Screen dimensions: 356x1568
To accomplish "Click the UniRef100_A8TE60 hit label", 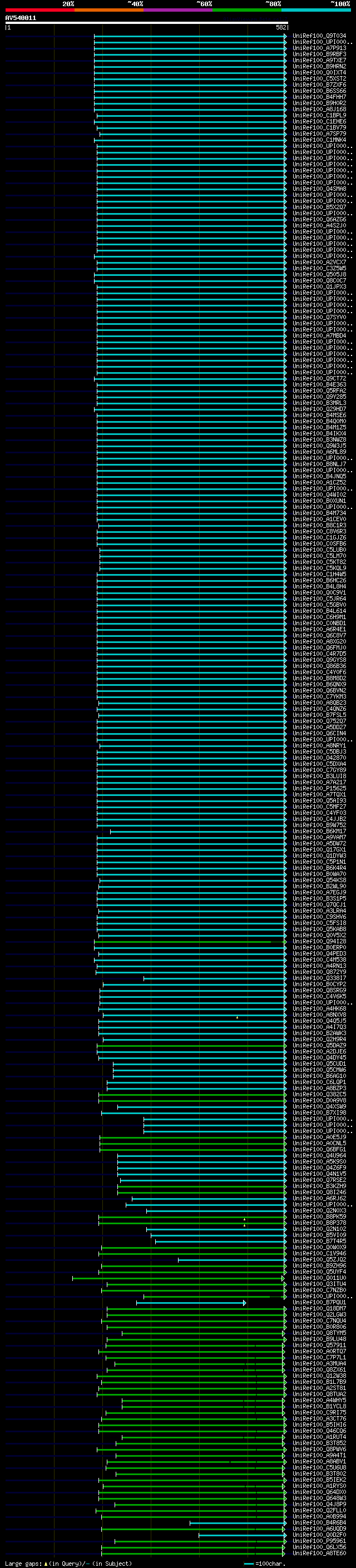I will tap(319, 1553).
